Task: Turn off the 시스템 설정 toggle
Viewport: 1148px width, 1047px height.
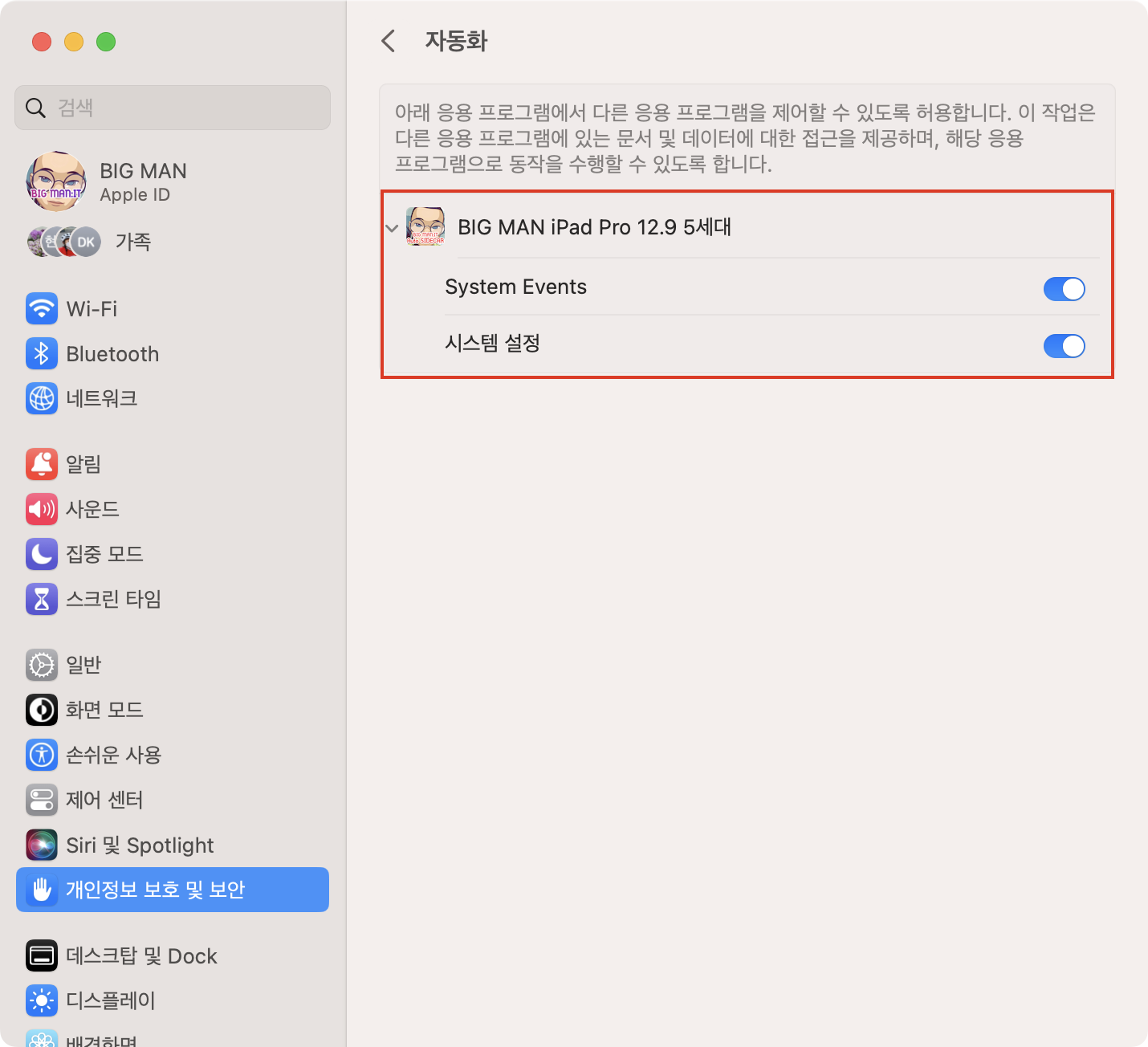Action: point(1065,346)
